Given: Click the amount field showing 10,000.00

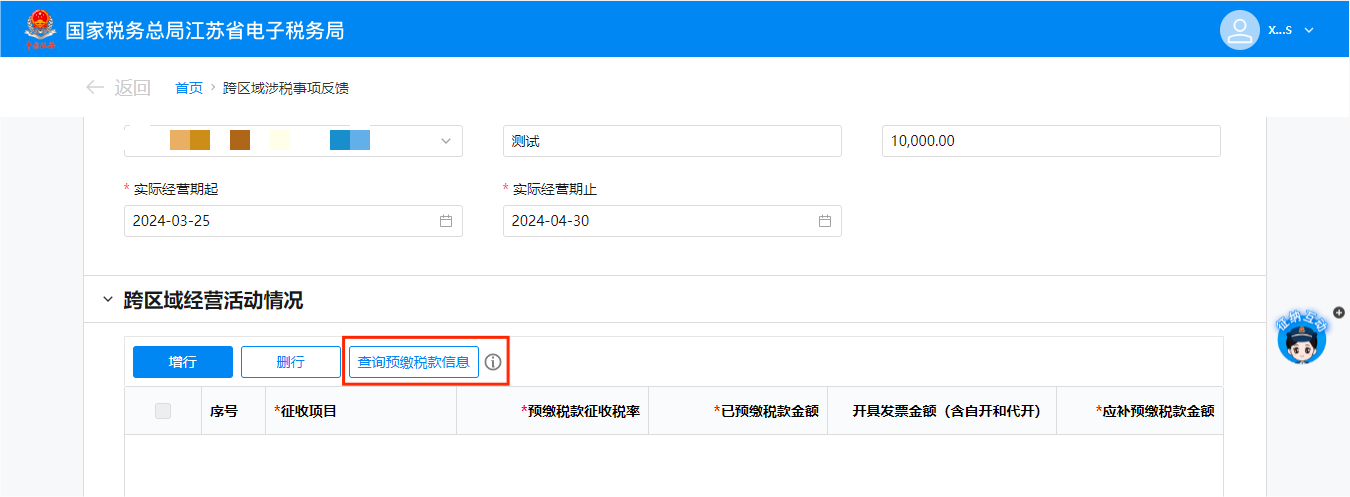Looking at the screenshot, I should (1050, 141).
